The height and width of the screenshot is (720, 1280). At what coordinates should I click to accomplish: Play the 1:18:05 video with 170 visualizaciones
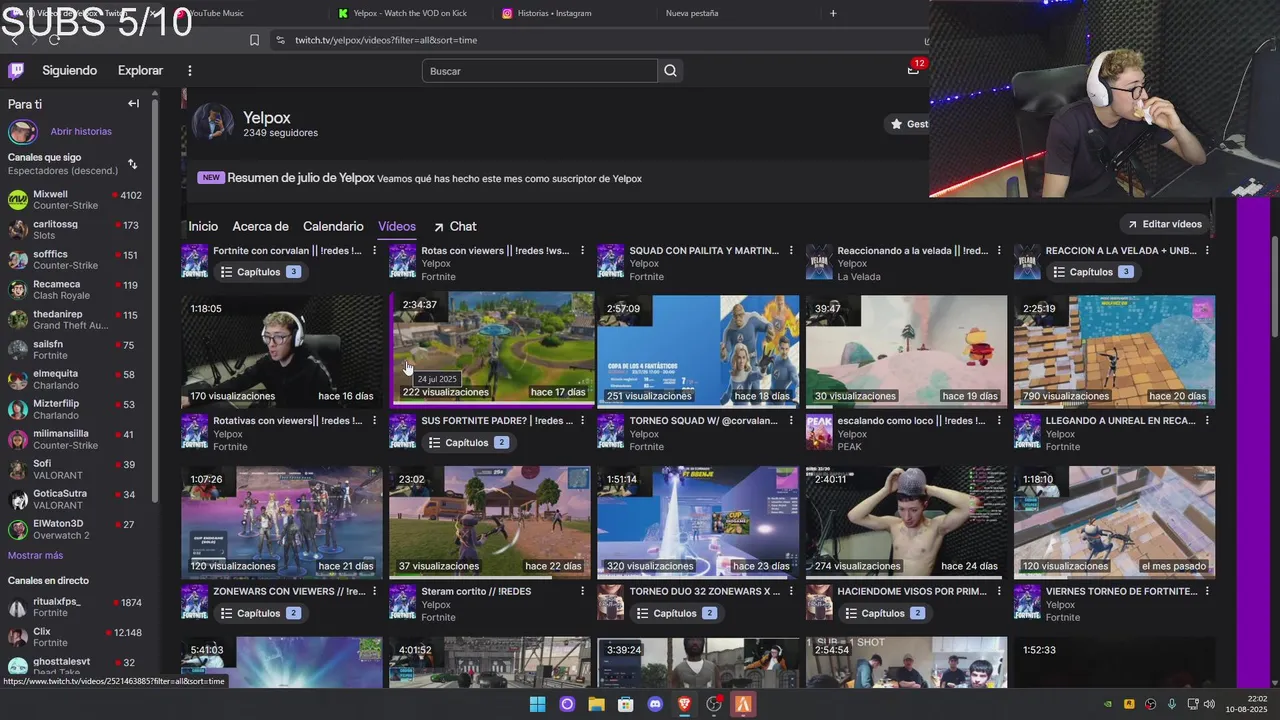point(282,351)
